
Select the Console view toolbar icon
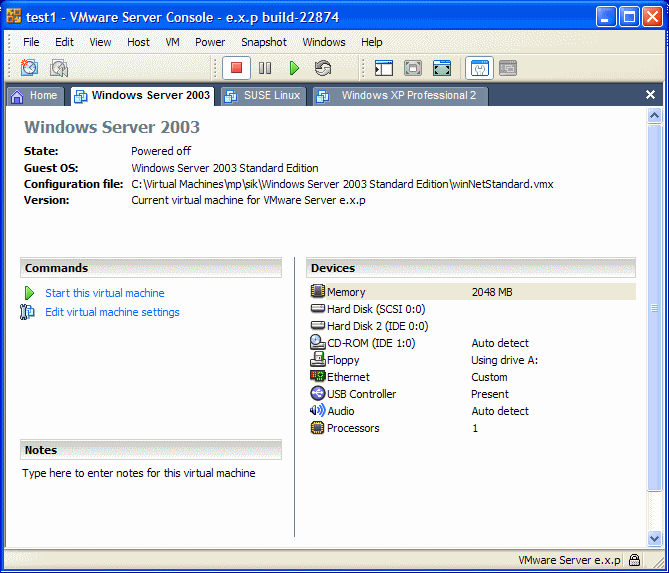508,68
